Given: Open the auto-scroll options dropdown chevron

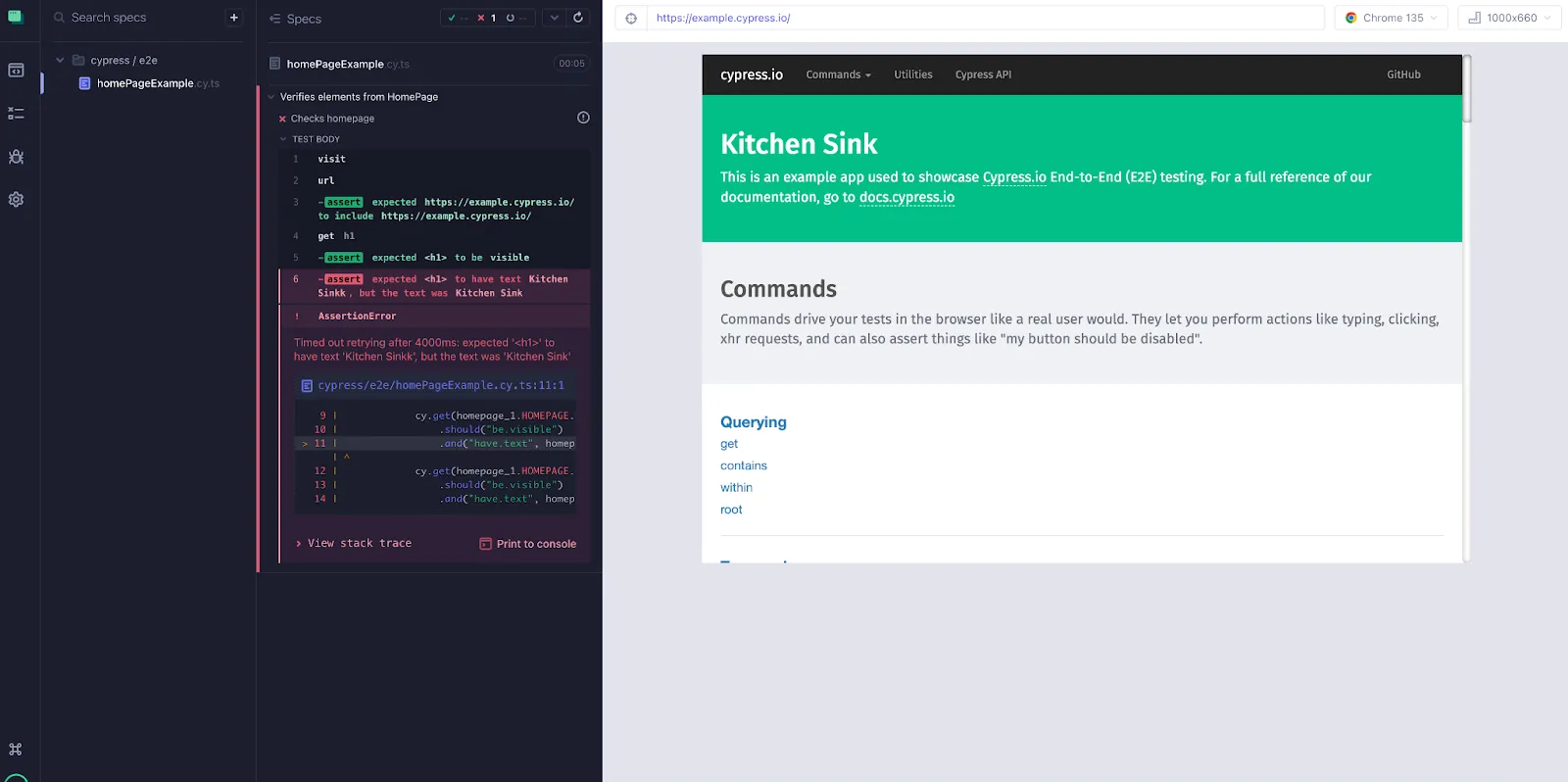Looking at the screenshot, I should [x=554, y=18].
